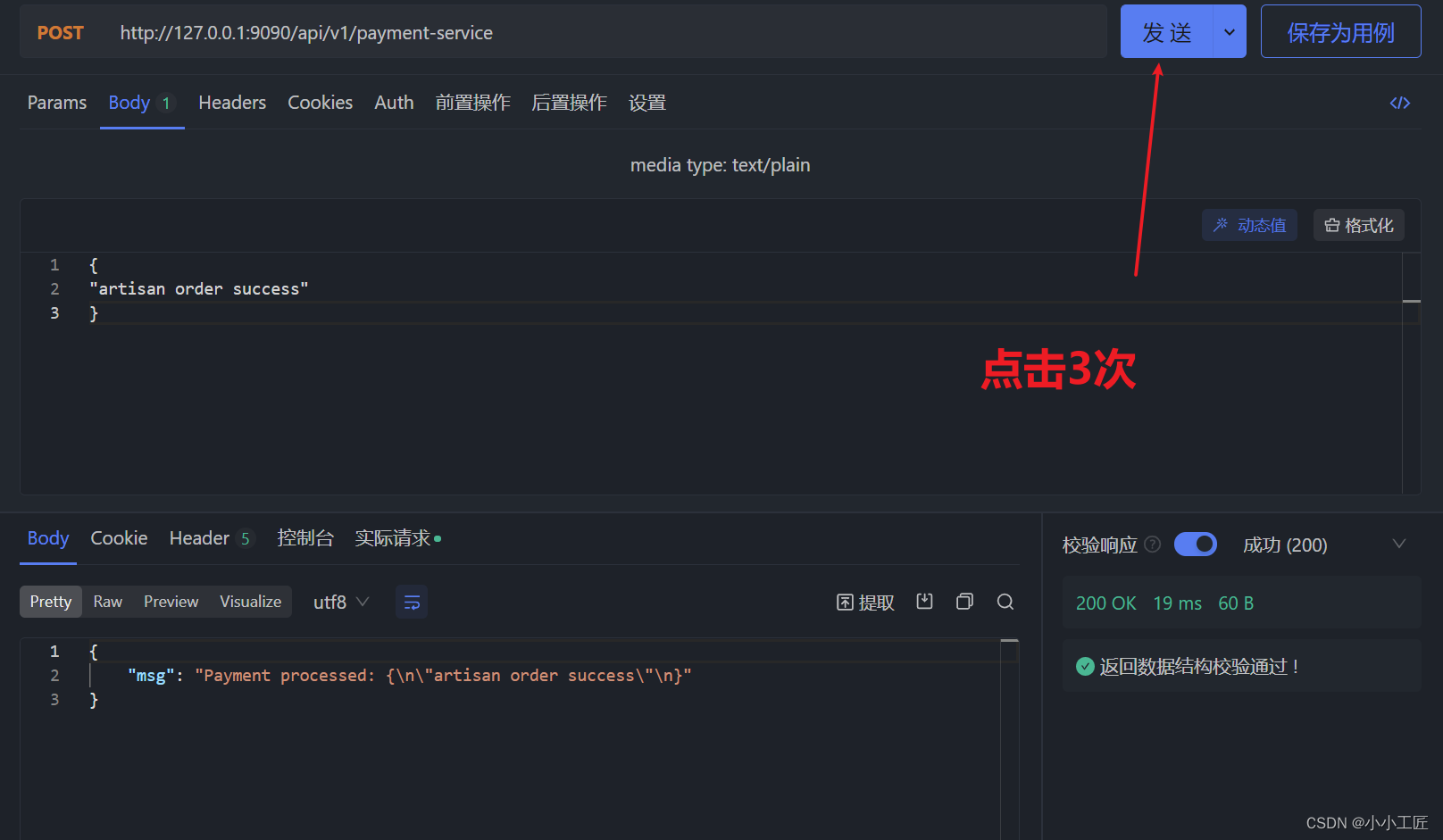Open the send button dropdown arrow
Viewport: 1443px width, 840px height.
(x=1230, y=32)
